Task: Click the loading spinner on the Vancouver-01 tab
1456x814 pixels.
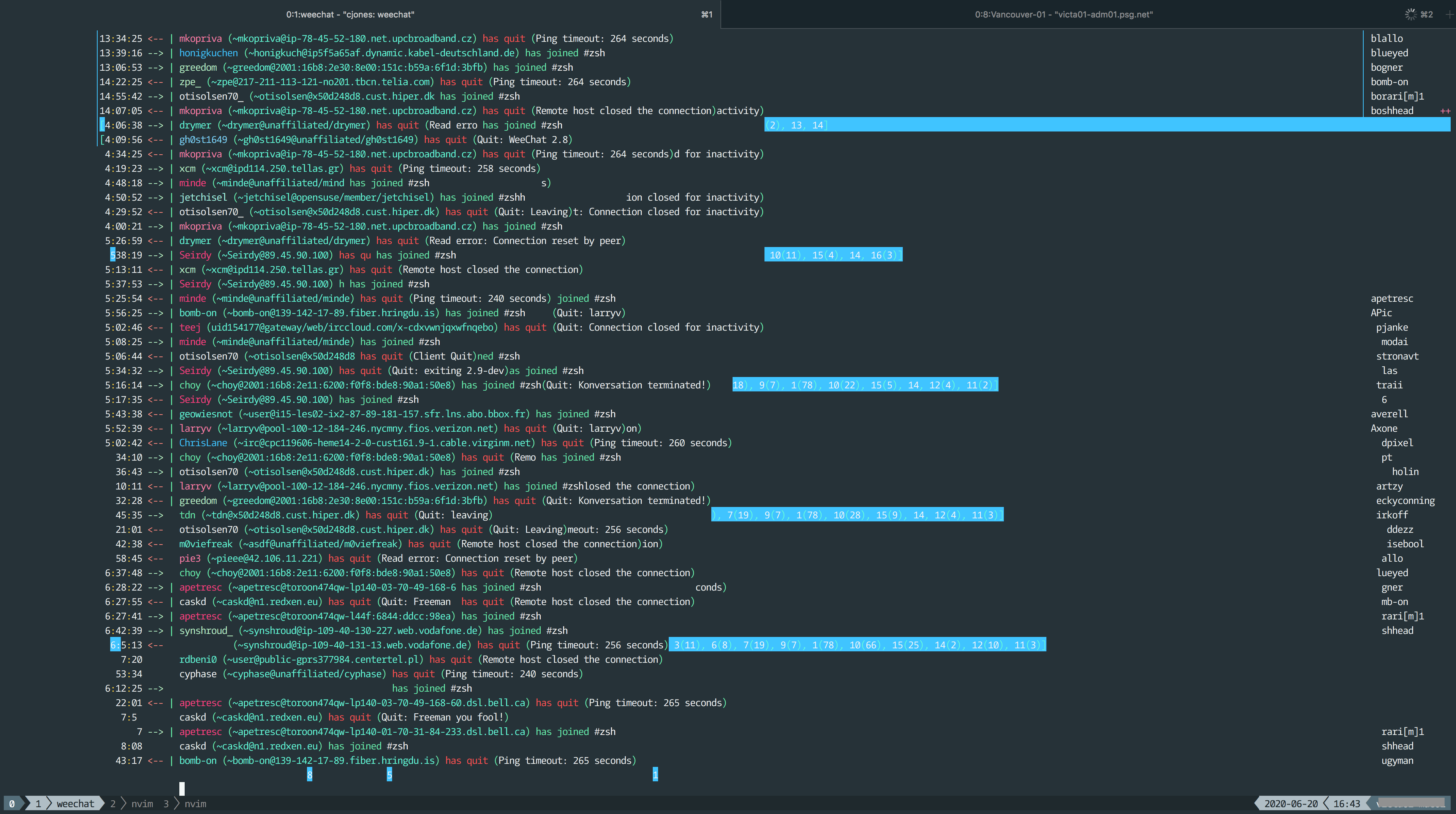Action: pyautogui.click(x=1410, y=14)
